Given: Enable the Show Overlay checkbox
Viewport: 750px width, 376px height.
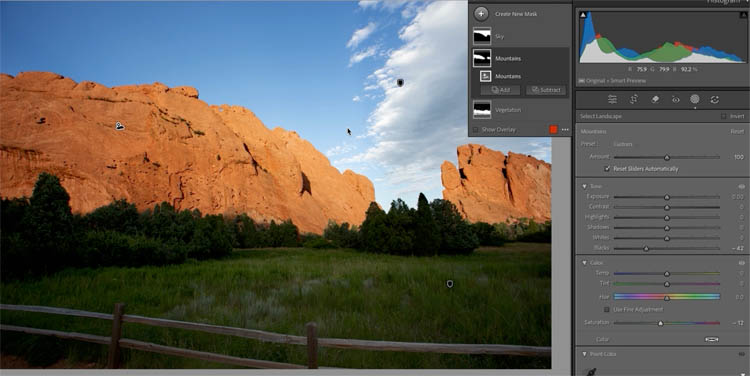Looking at the screenshot, I should (475, 130).
